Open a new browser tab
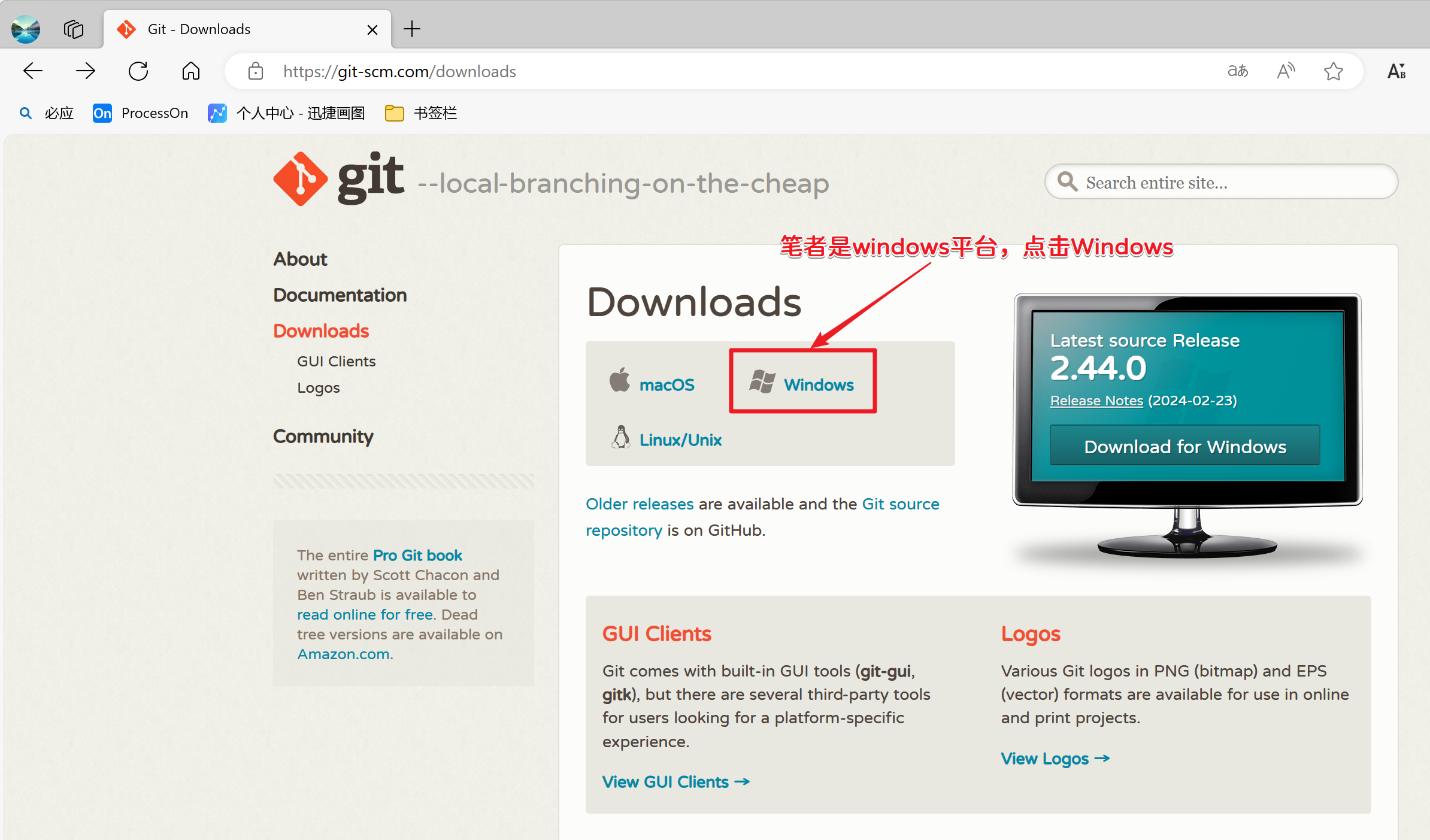The image size is (1430, 840). [412, 29]
